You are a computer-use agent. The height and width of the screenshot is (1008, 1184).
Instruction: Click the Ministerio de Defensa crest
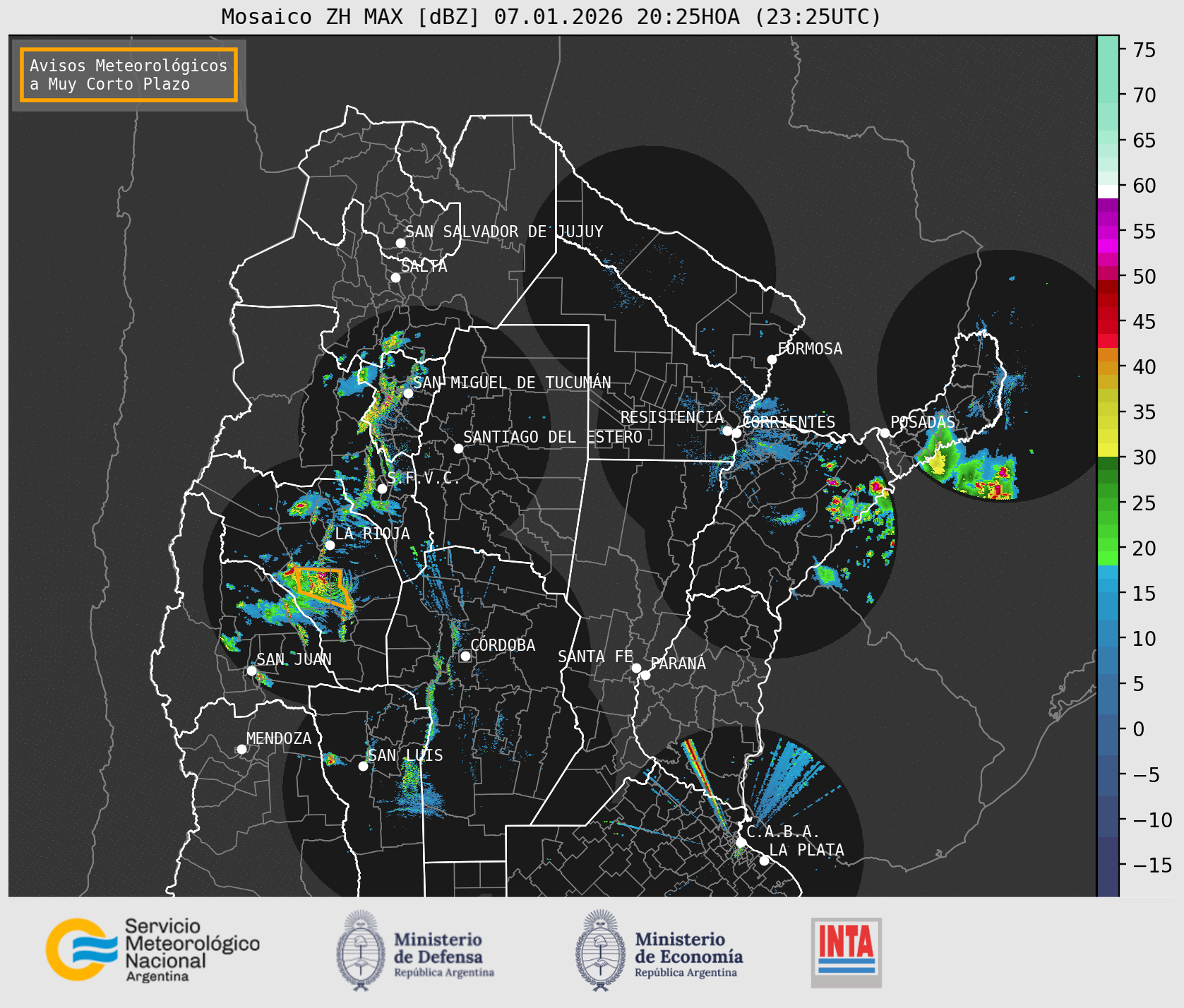click(361, 950)
